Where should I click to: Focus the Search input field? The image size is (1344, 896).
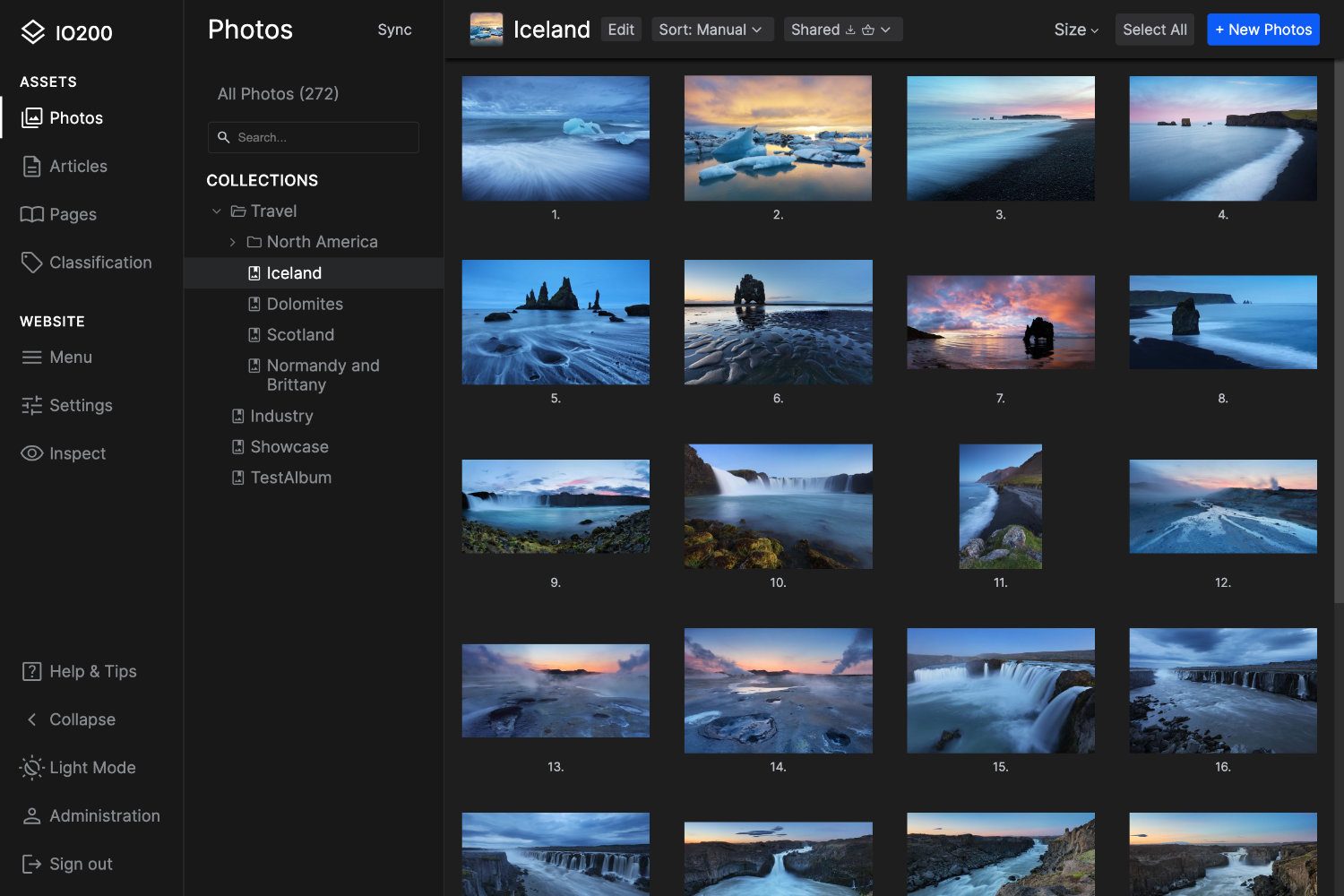[x=314, y=137]
